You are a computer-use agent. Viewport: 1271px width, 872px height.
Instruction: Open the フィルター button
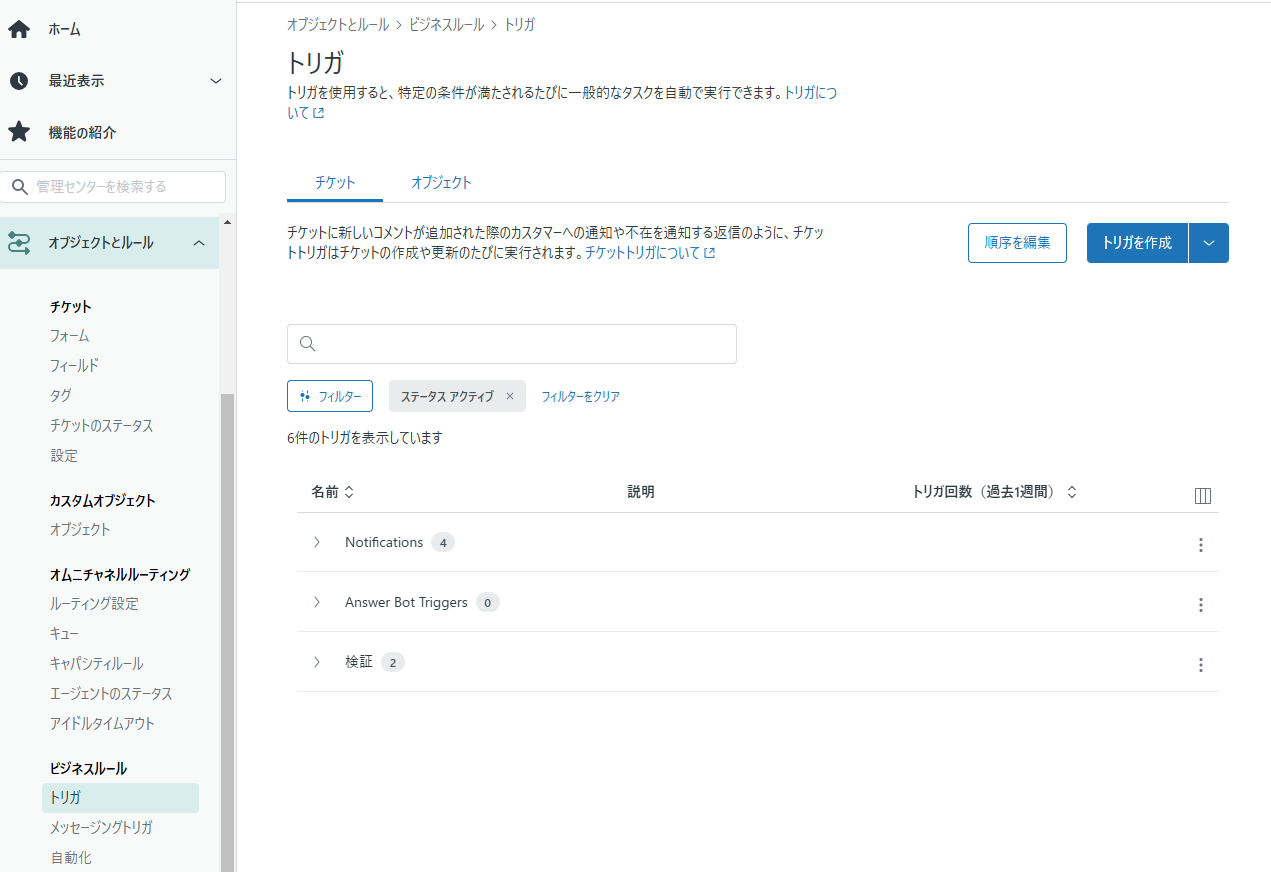330,396
